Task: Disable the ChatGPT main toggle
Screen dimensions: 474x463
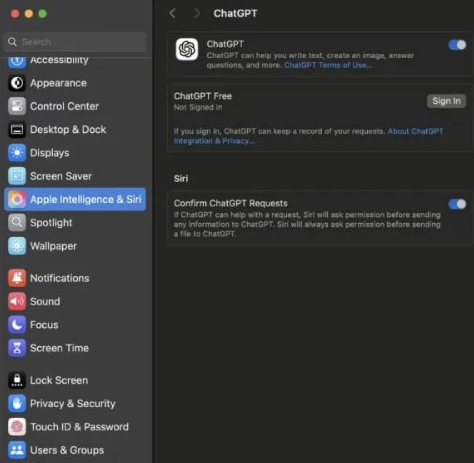Action: [457, 45]
